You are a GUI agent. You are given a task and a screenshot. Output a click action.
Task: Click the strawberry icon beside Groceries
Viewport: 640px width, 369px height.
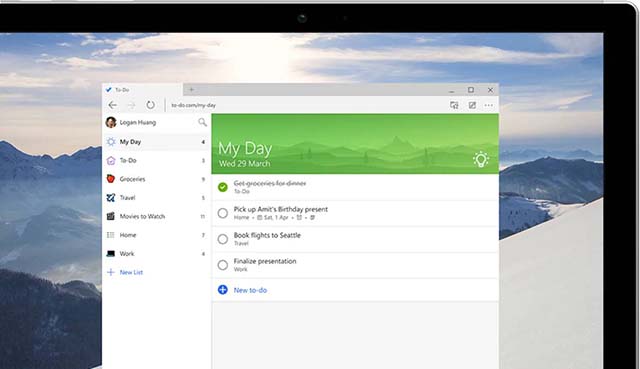point(111,179)
